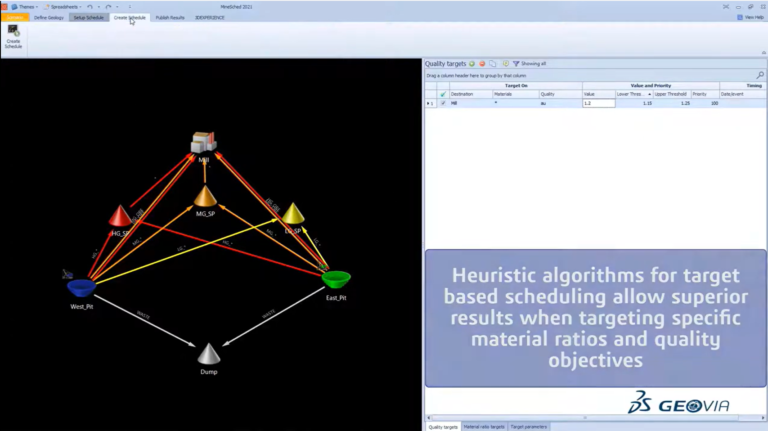
Task: Expand row 1 indicator arrow in targets grid
Action: [428, 103]
